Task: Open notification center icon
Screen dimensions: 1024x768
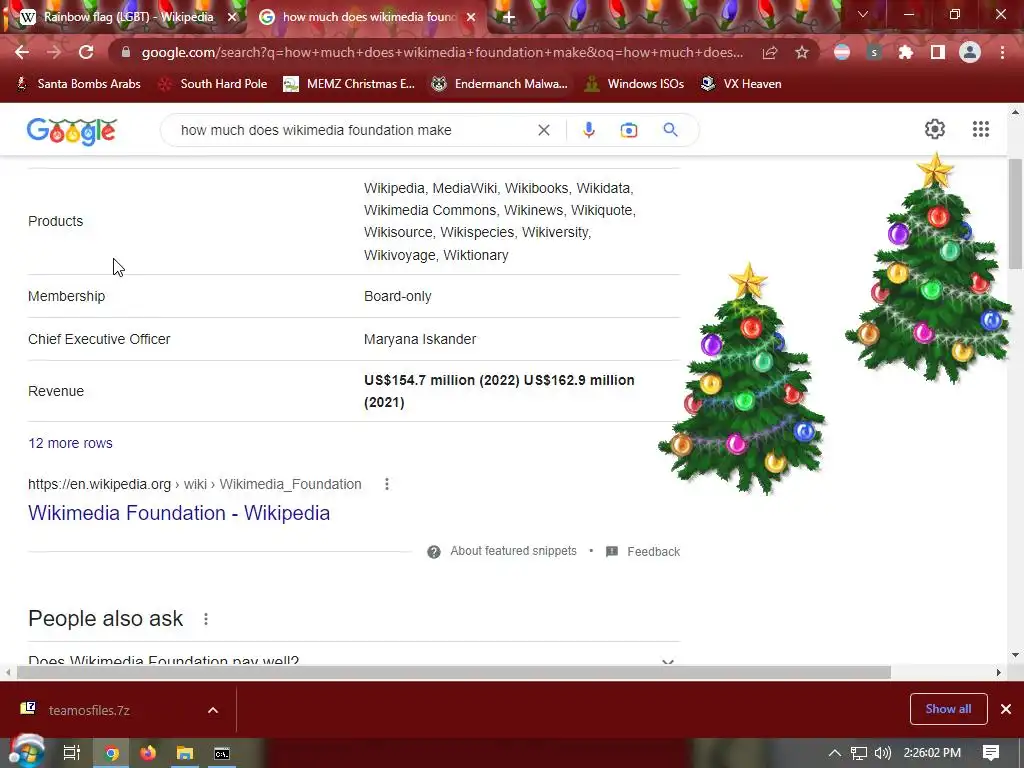Action: click(991, 753)
